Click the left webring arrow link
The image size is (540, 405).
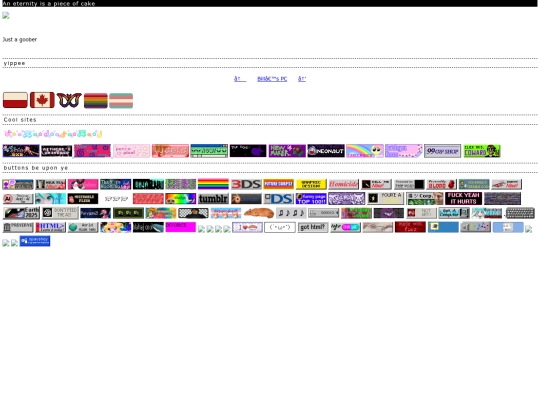pos(240,79)
